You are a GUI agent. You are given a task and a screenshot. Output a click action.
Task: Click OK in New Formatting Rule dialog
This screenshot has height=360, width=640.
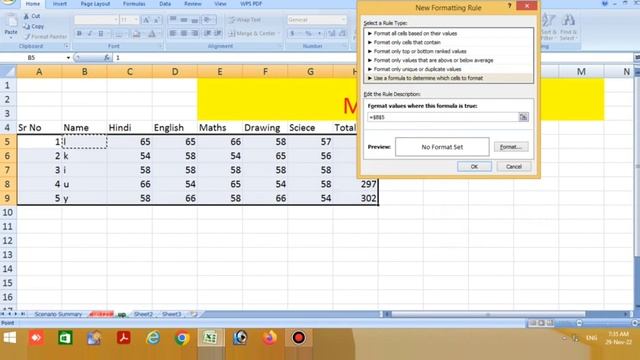pos(474,167)
